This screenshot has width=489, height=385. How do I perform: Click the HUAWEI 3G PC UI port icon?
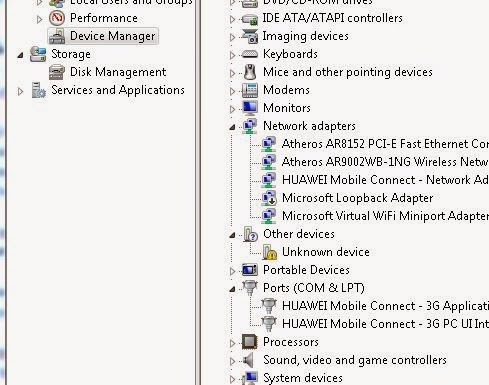point(269,324)
